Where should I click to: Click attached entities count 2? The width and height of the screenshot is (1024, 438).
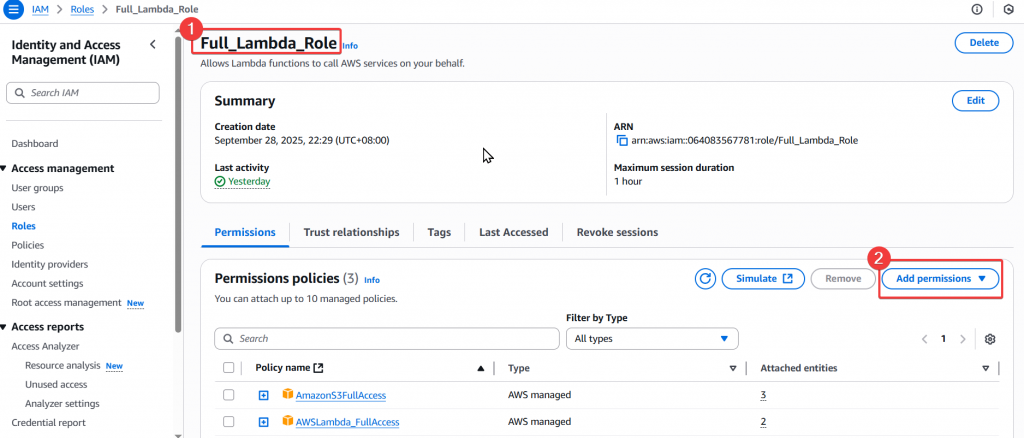763,422
